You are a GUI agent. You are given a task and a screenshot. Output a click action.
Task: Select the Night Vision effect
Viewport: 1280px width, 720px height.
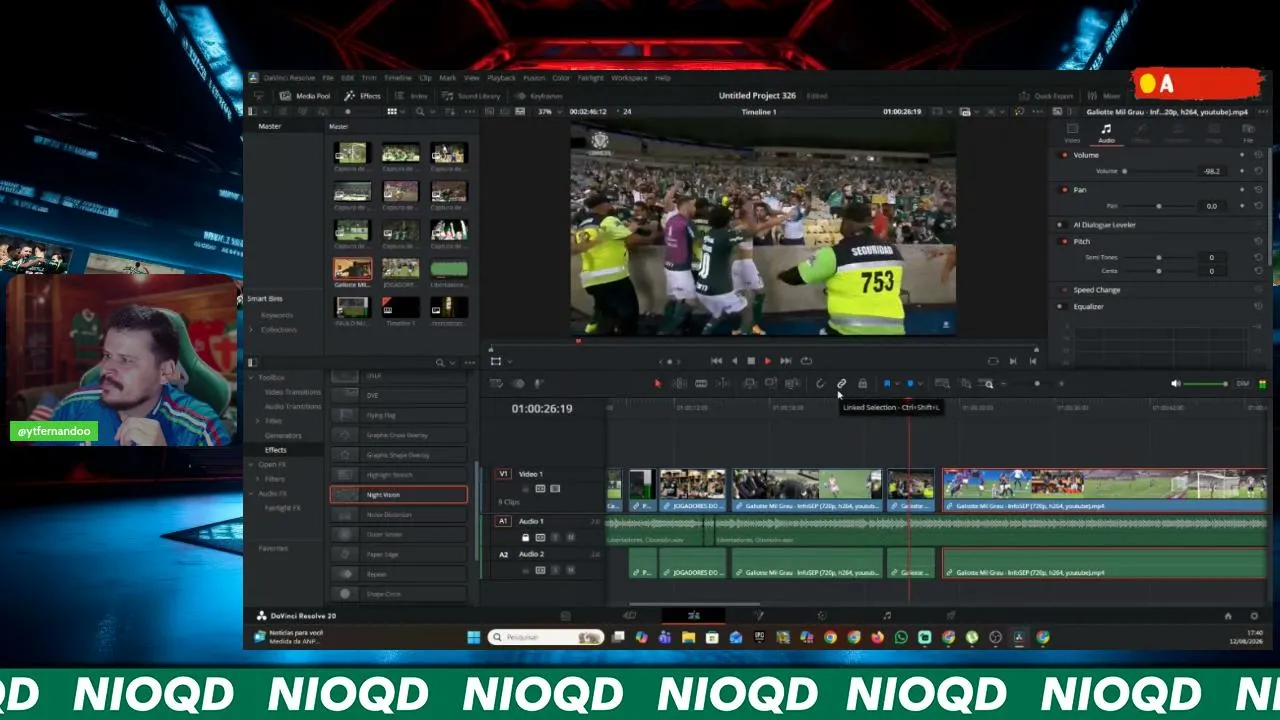(x=398, y=495)
